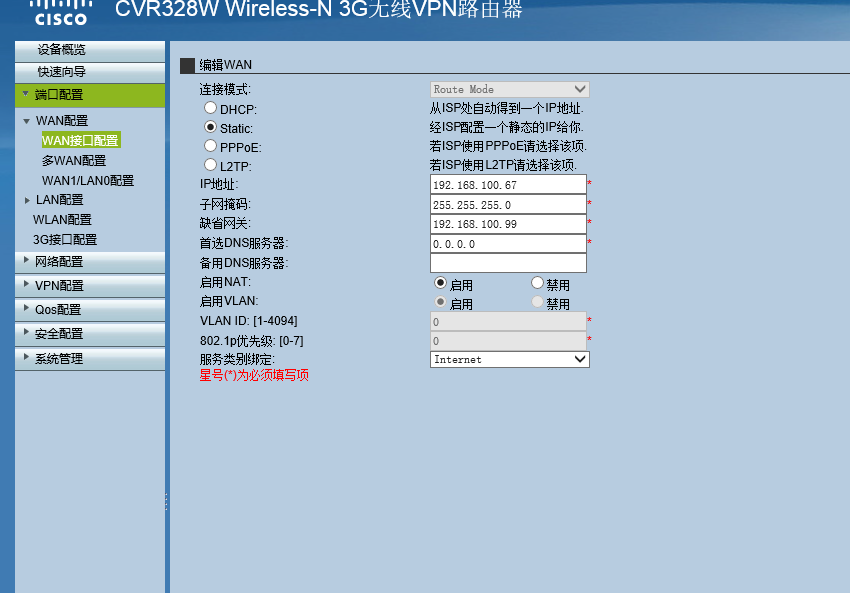Enable NAT with the 启用 radio

tap(440, 283)
